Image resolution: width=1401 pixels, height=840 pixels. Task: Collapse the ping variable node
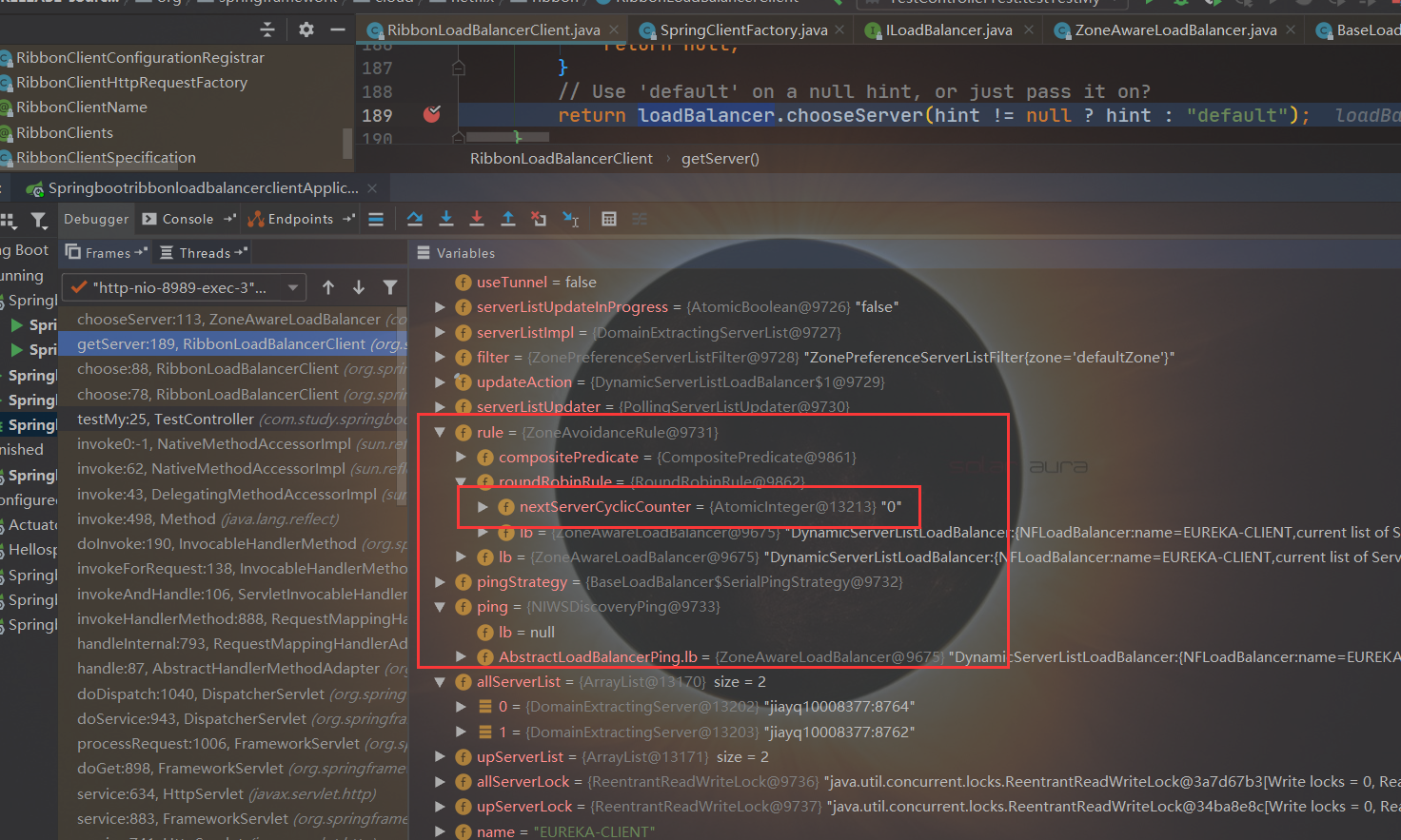coord(440,606)
